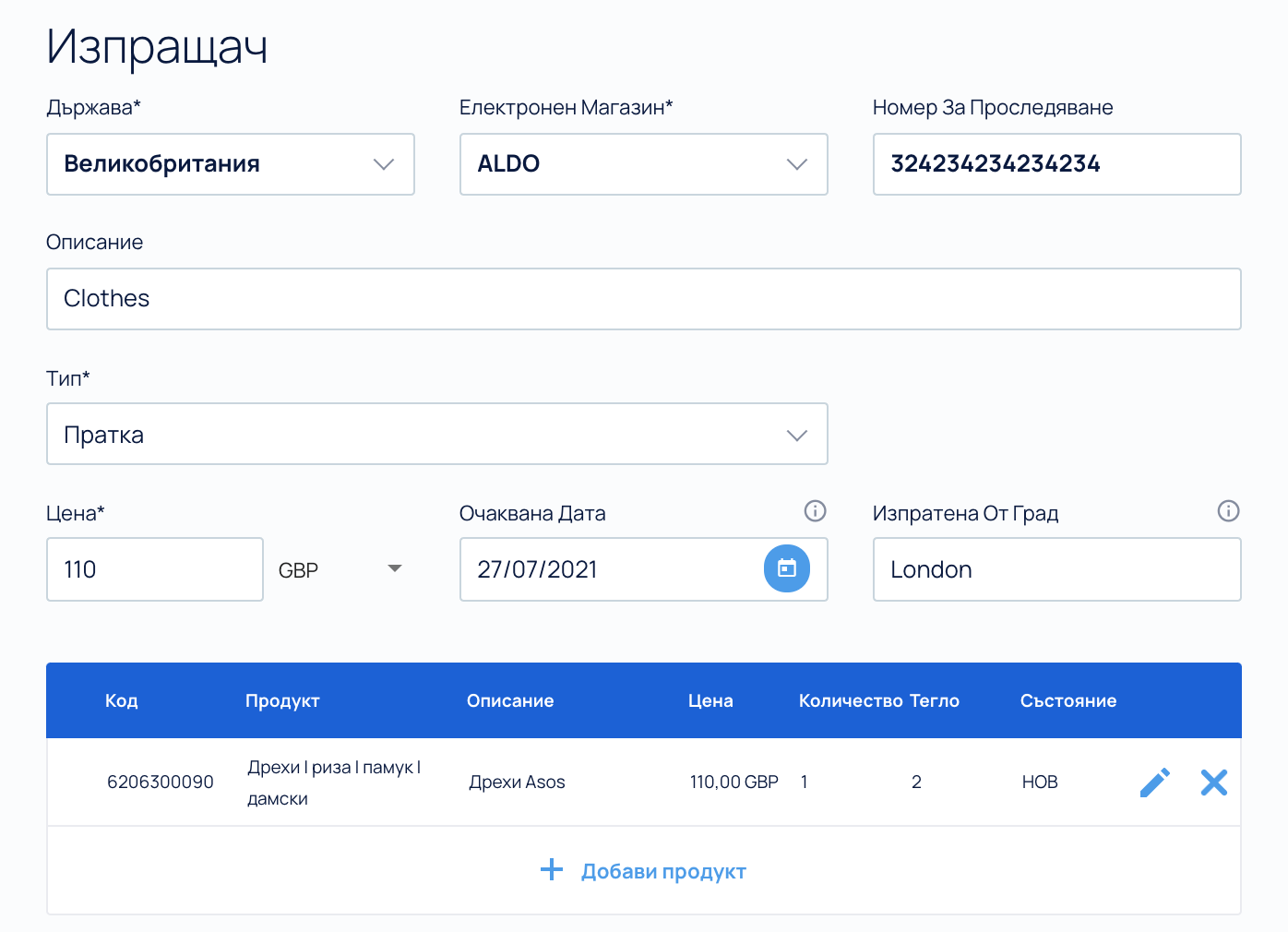
Task: Focus the city field containing London
Action: 1056,569
